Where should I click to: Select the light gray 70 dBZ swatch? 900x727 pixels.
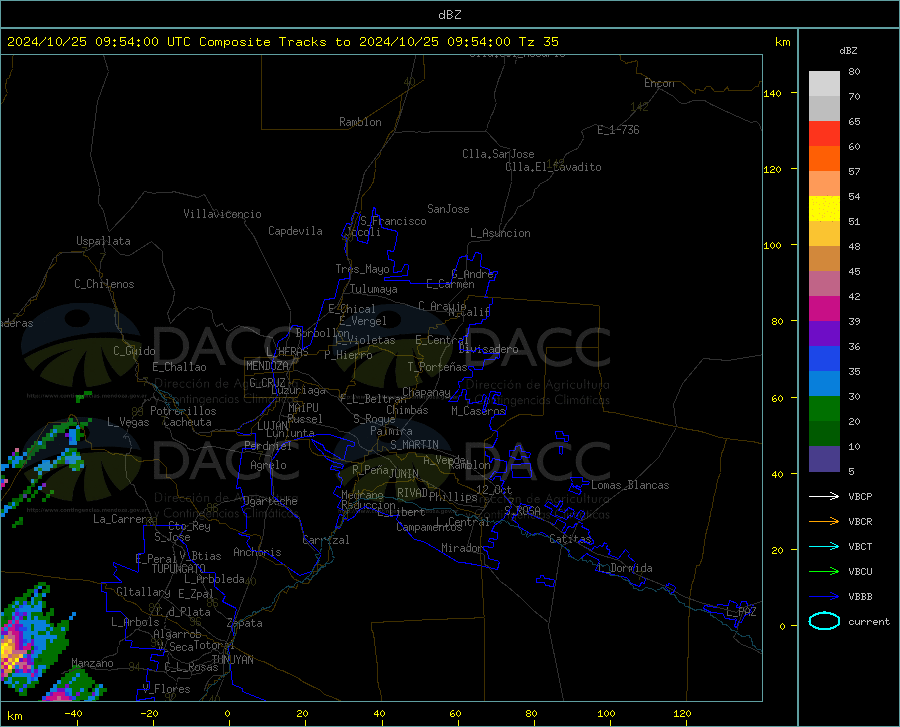pos(824,84)
